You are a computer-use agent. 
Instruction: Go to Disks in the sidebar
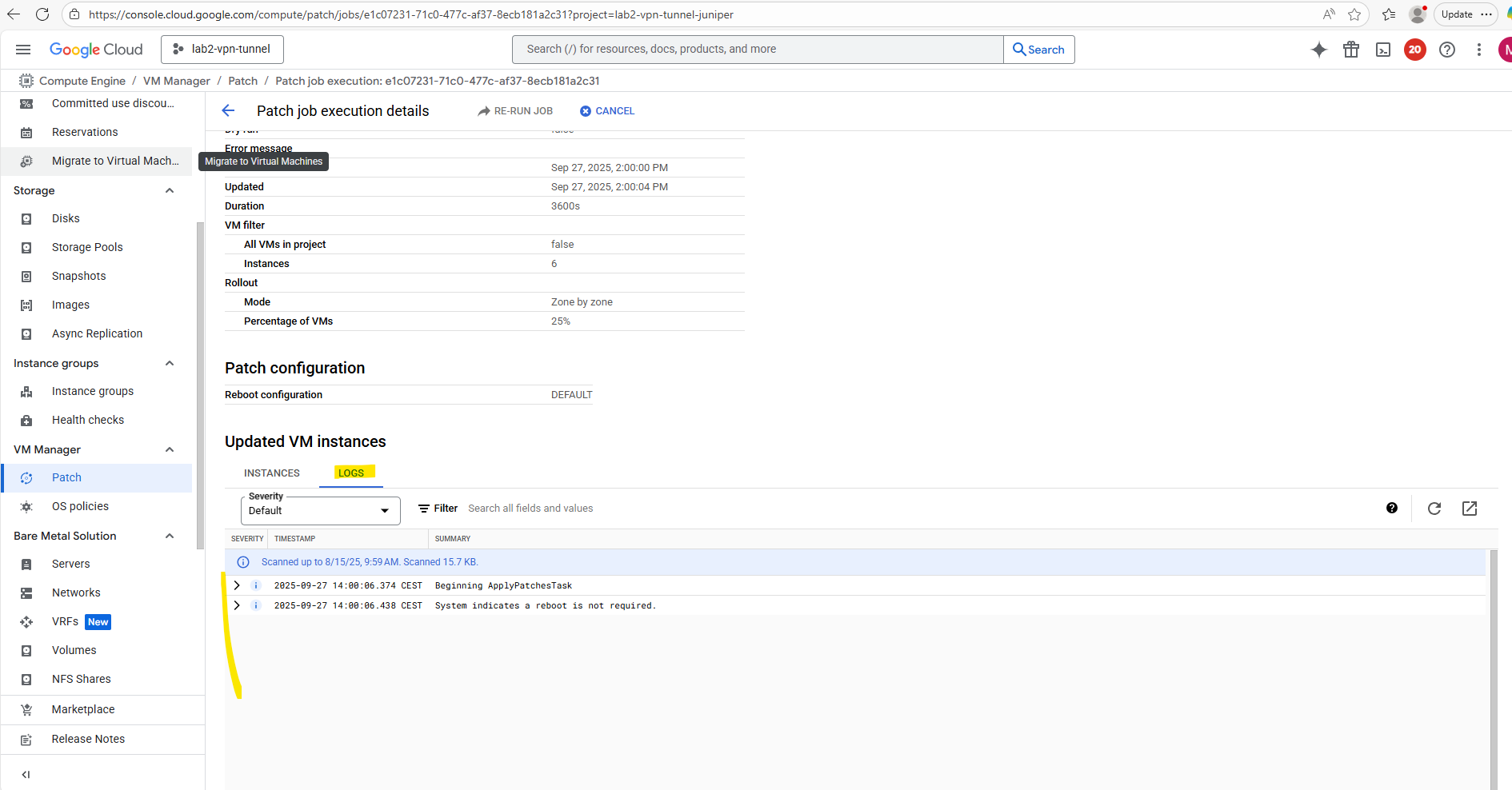pos(97,219)
